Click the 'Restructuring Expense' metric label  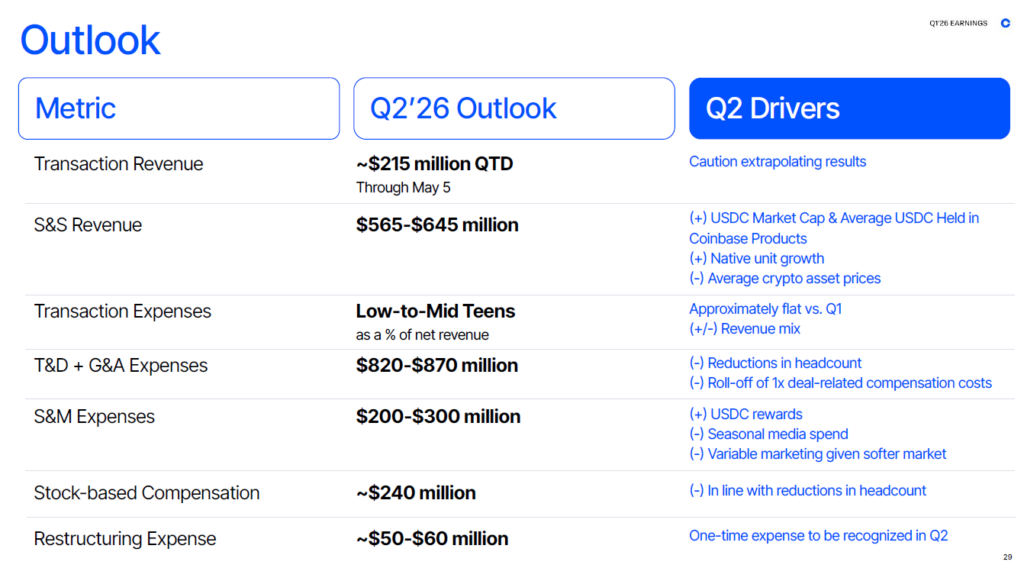pyautogui.click(x=125, y=539)
